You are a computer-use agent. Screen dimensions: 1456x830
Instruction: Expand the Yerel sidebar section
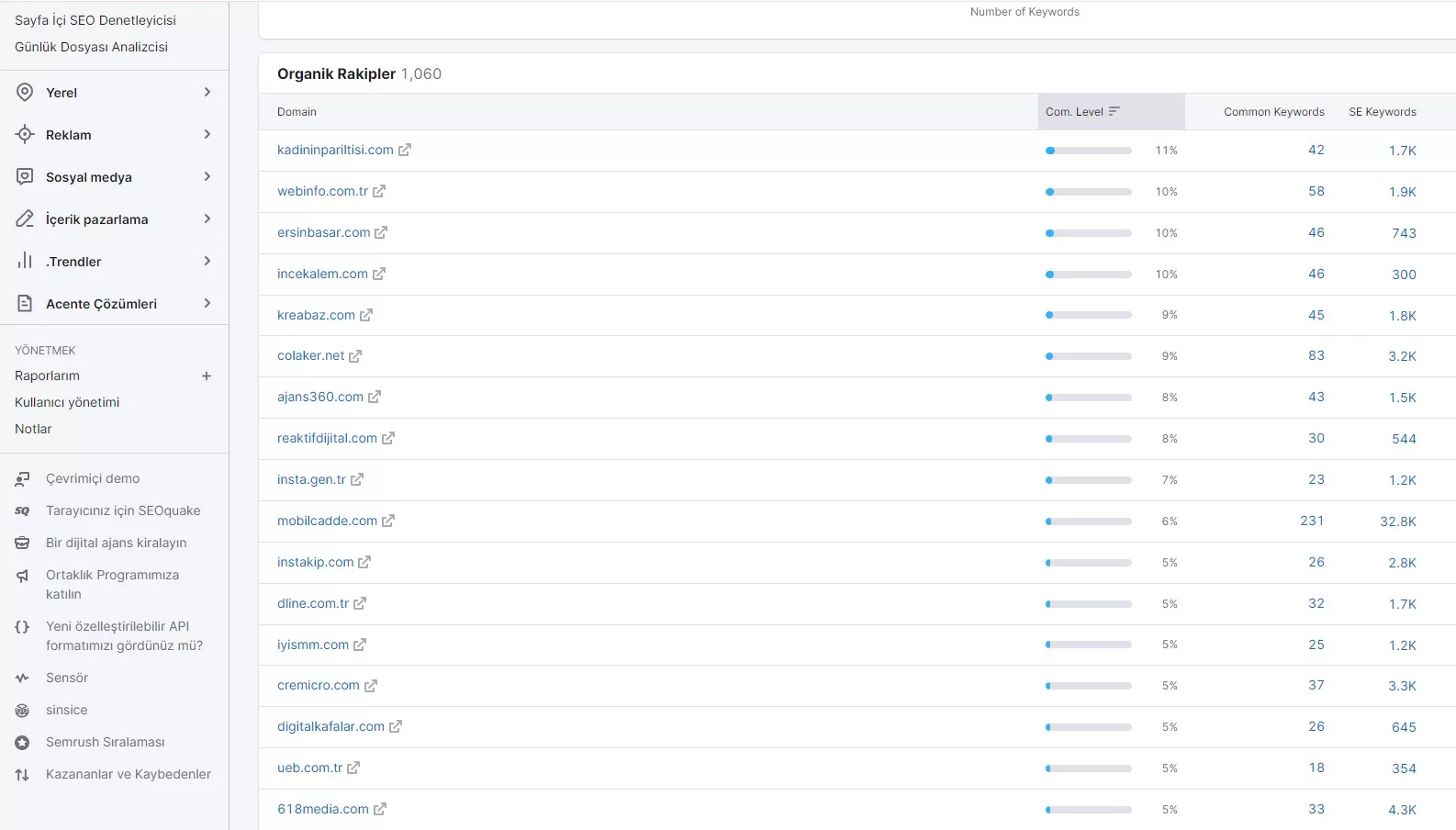207,92
